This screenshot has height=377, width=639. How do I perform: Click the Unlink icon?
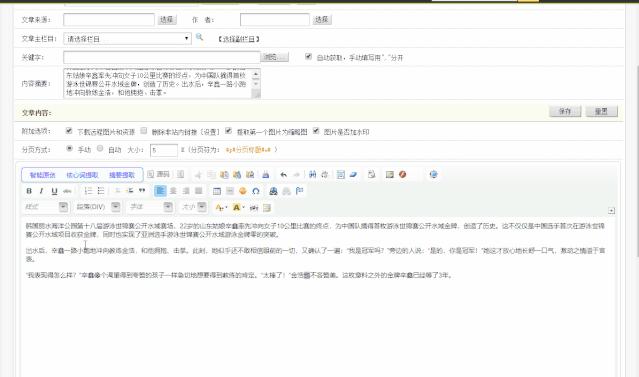click(286, 191)
